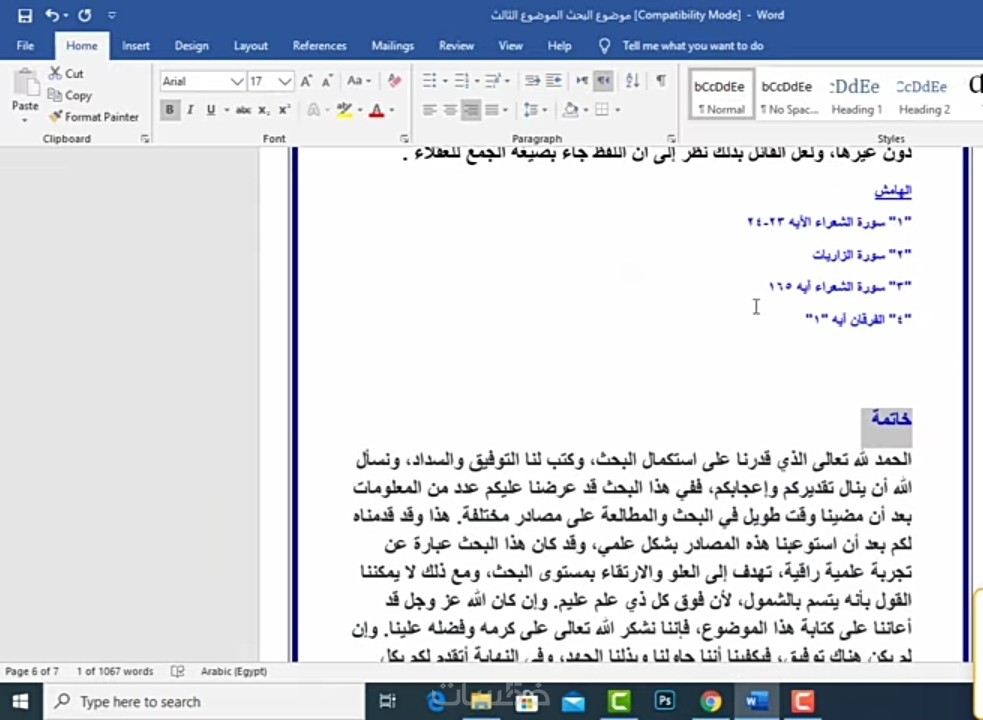This screenshot has height=720, width=983.
Task: Click the Undo arrow icon
Action: click(53, 15)
